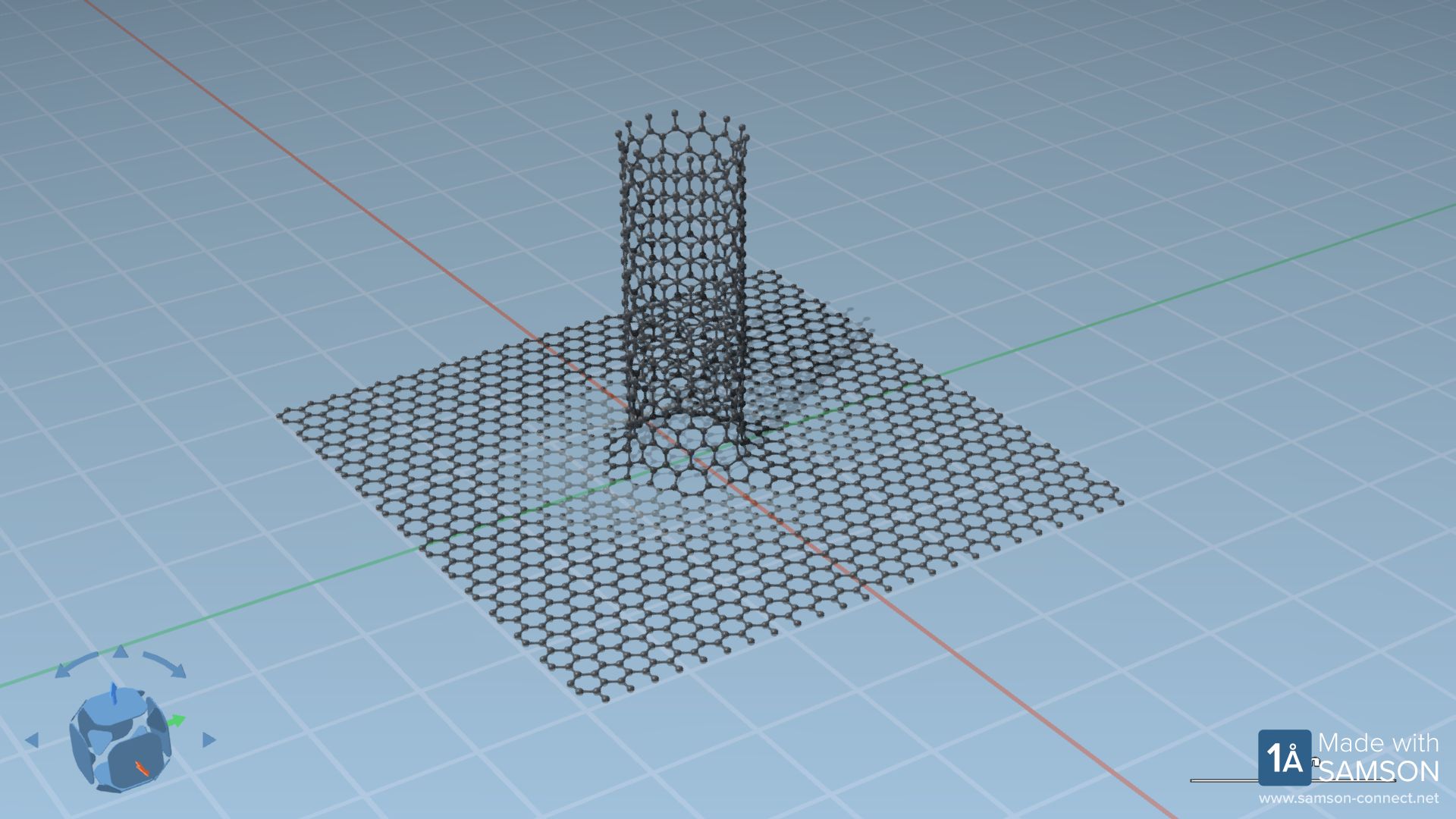This screenshot has width=1456, height=819.
Task: Click the right triangle beside the navigation cube
Action: coord(208,739)
